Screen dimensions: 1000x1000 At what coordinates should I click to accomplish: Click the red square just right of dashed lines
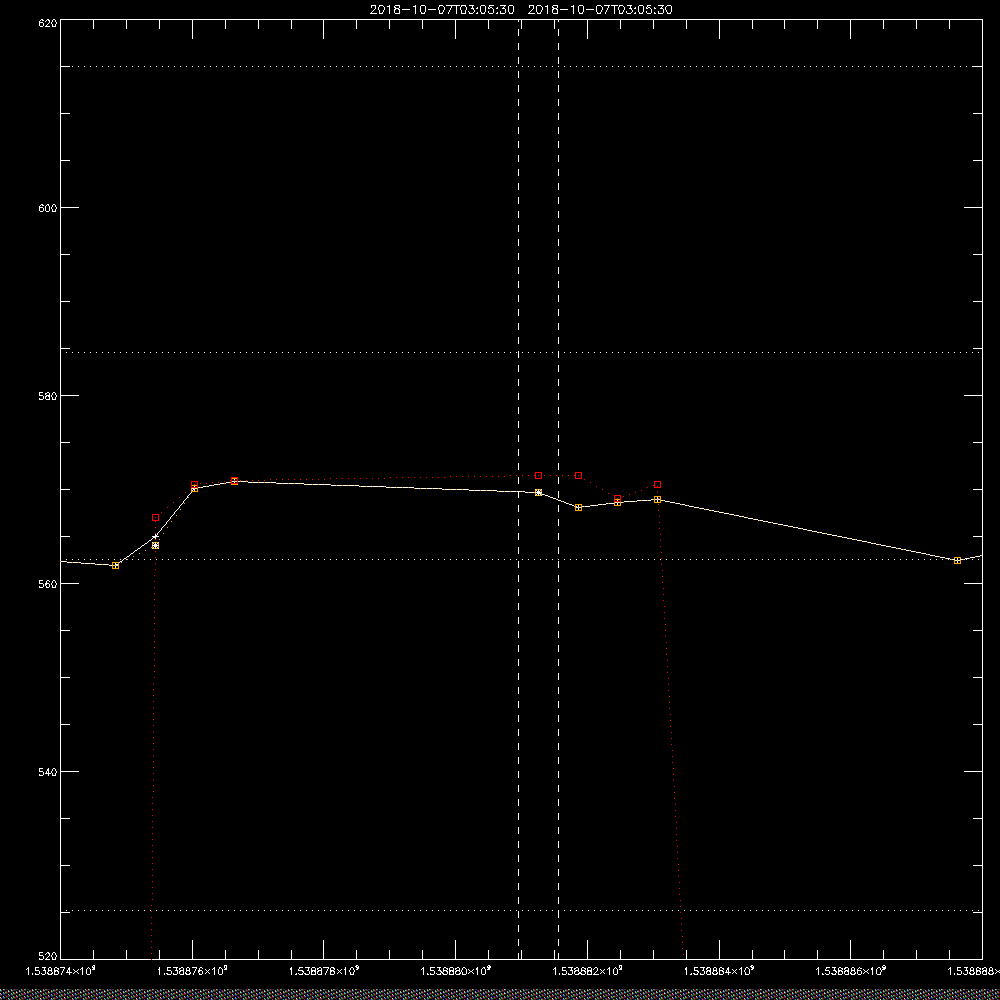(x=578, y=476)
